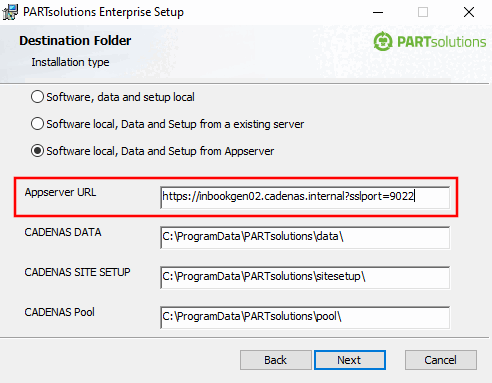This screenshot has width=492, height=383.
Task: Abort setup with the Cancel button
Action: (x=441, y=360)
